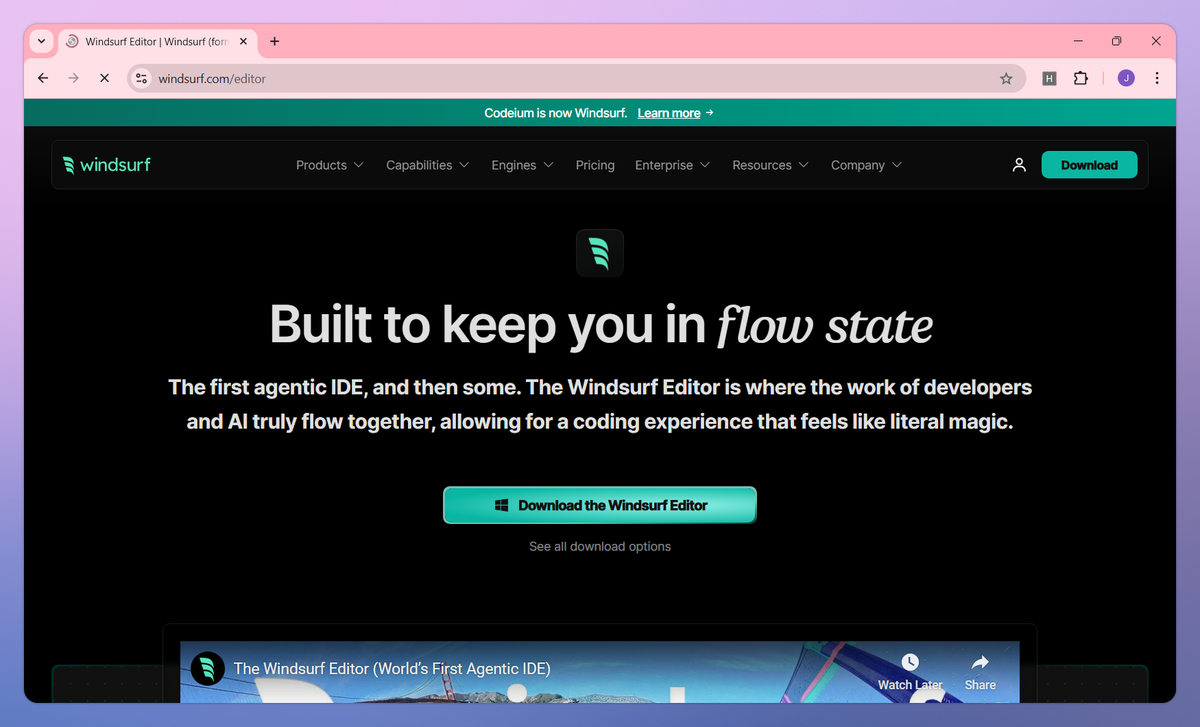Go back to the previous page
Image resolution: width=1200 pixels, height=727 pixels.
coord(42,78)
